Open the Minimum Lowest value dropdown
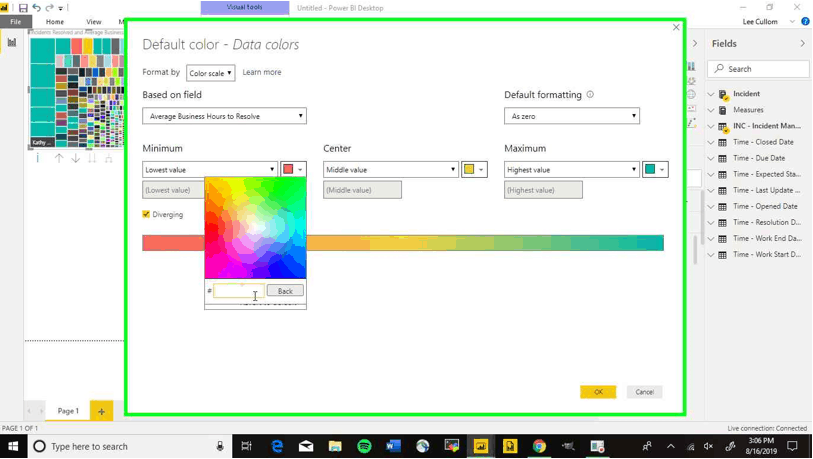The height and width of the screenshot is (459, 813). [x=210, y=170]
